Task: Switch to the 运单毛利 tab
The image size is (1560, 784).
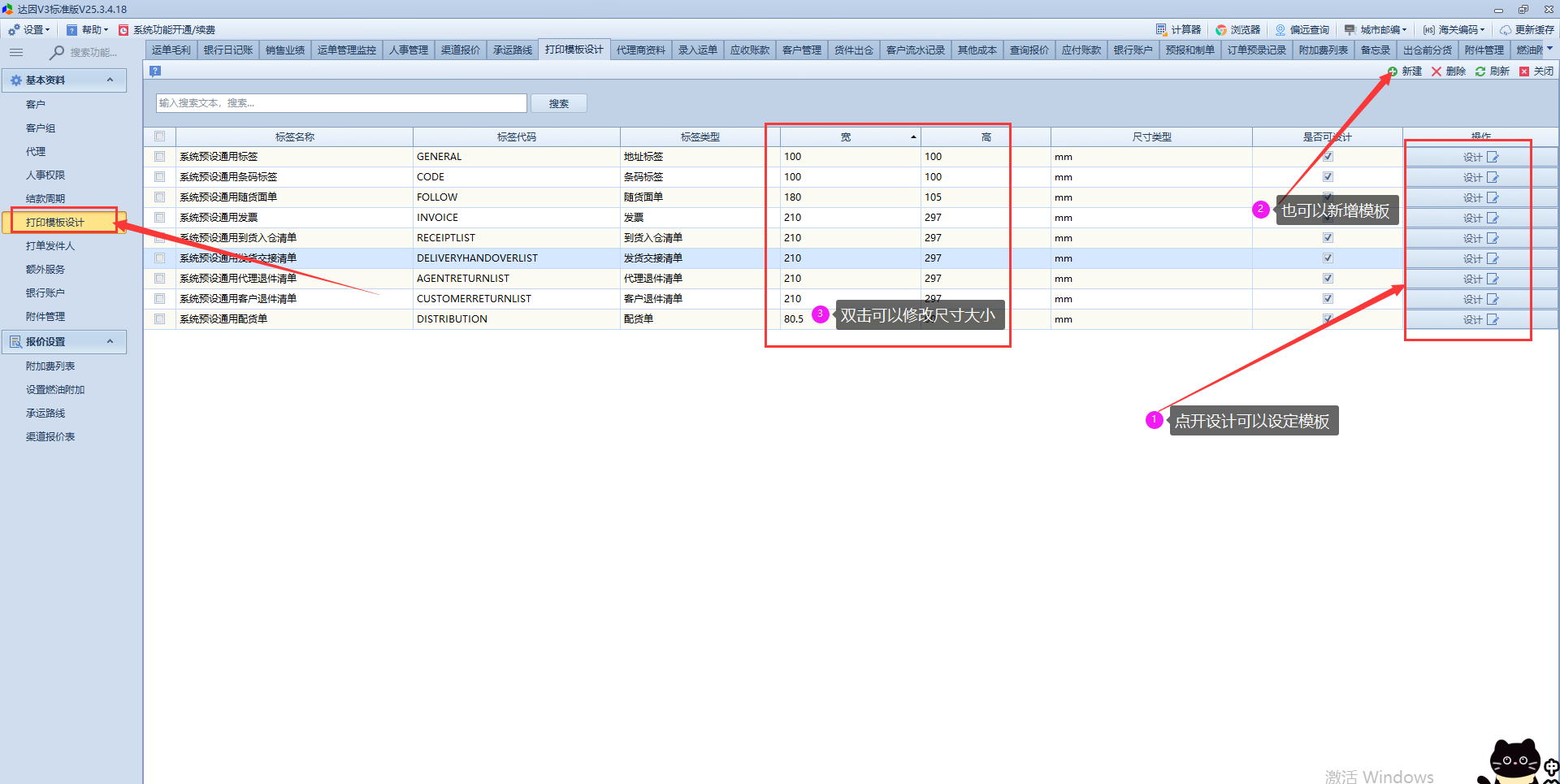Action: [x=171, y=50]
